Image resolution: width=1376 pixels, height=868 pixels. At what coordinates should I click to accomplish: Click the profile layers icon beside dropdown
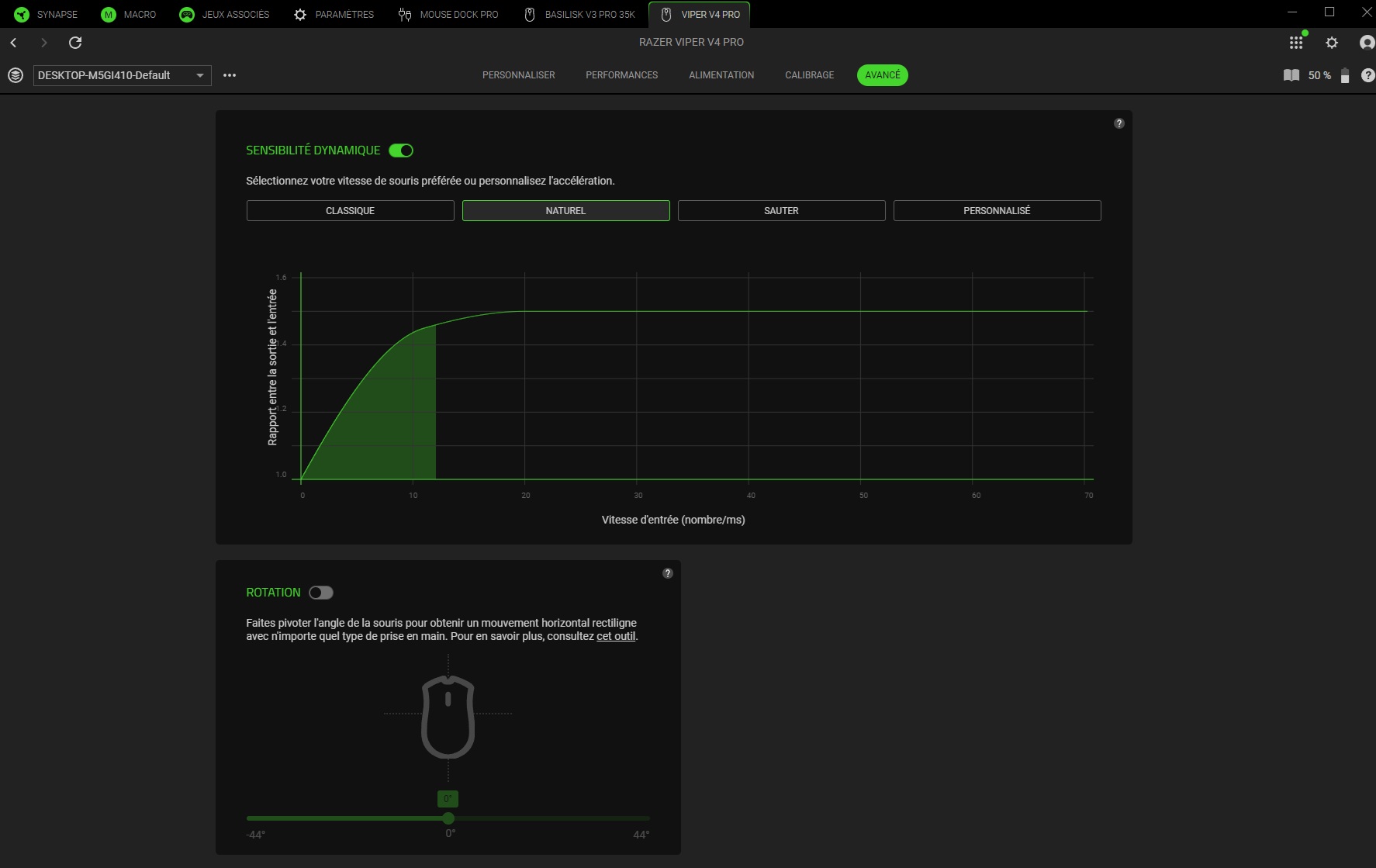point(16,75)
